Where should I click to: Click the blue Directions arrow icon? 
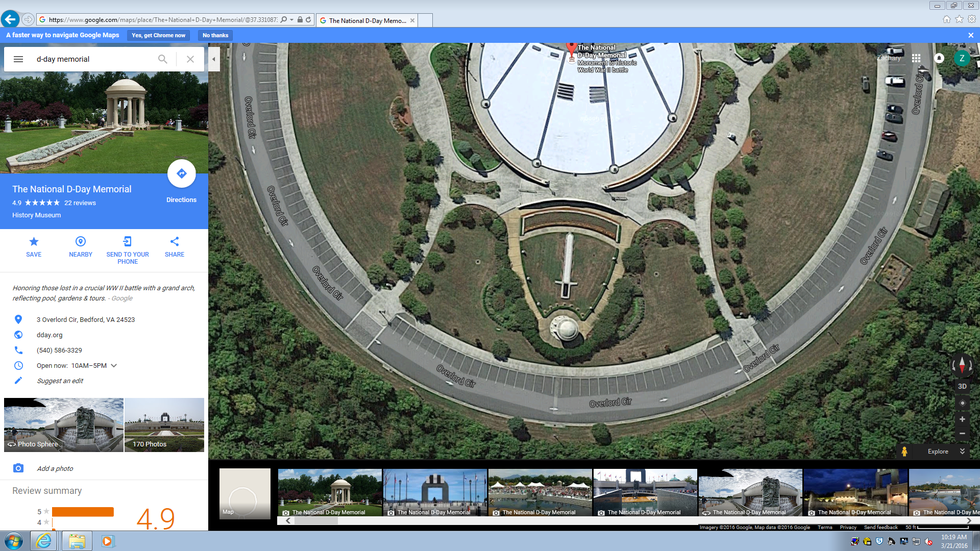(x=181, y=174)
